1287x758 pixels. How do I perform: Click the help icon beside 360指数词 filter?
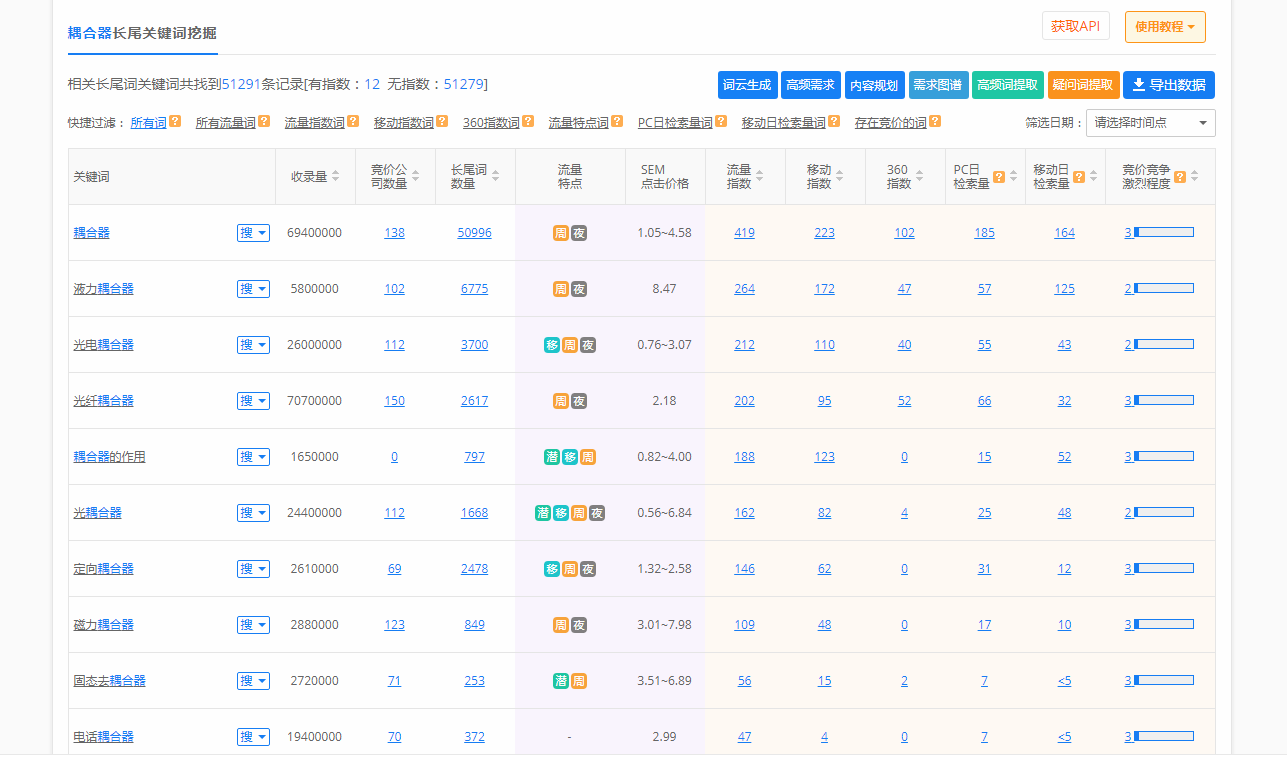pyautogui.click(x=528, y=122)
